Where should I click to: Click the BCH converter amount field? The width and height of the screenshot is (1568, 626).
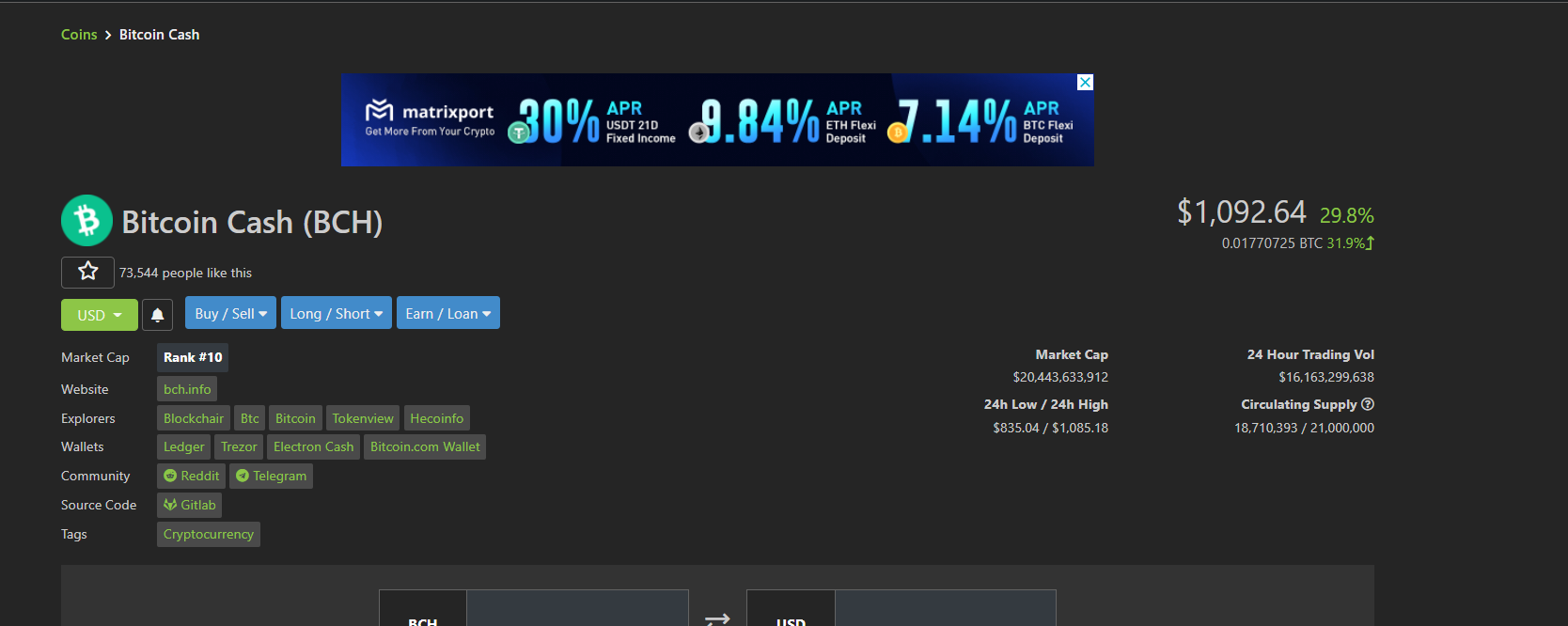pyautogui.click(x=577, y=609)
